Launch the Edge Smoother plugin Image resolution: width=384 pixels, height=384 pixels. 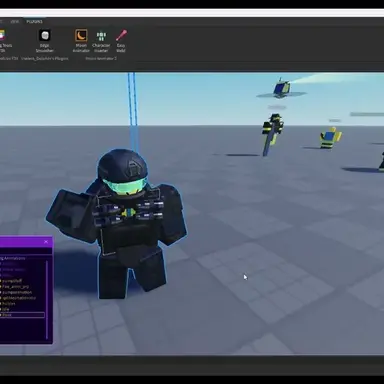point(45,41)
